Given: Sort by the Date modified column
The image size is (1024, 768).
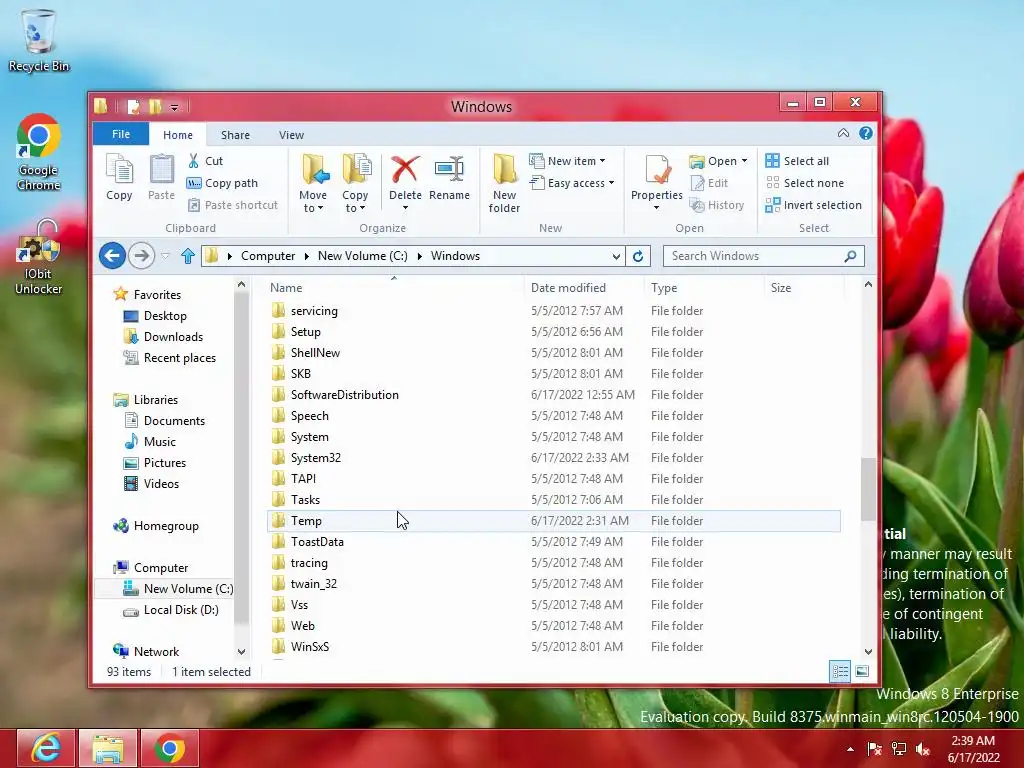Looking at the screenshot, I should (x=584, y=287).
